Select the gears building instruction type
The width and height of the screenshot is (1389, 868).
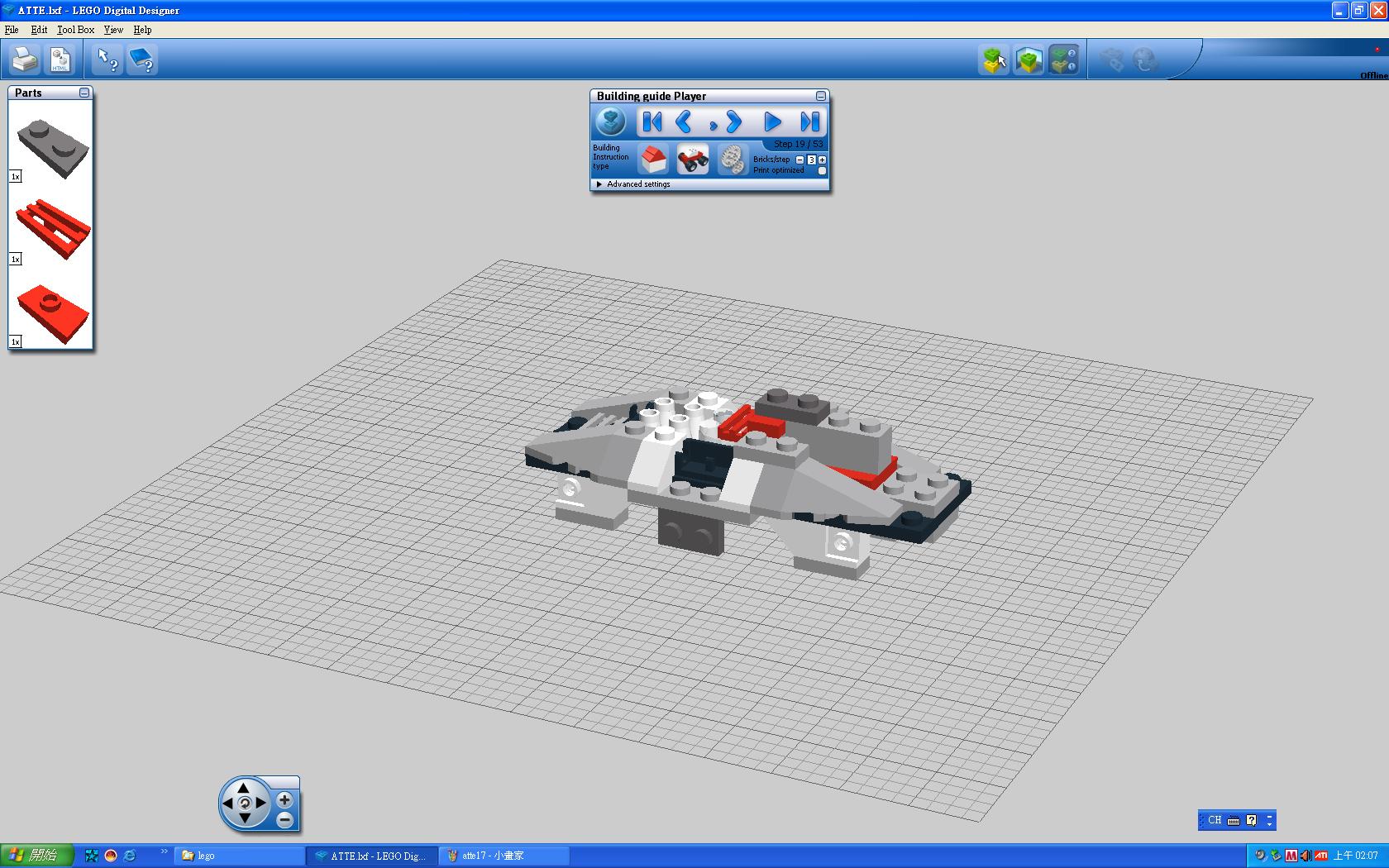[x=732, y=159]
